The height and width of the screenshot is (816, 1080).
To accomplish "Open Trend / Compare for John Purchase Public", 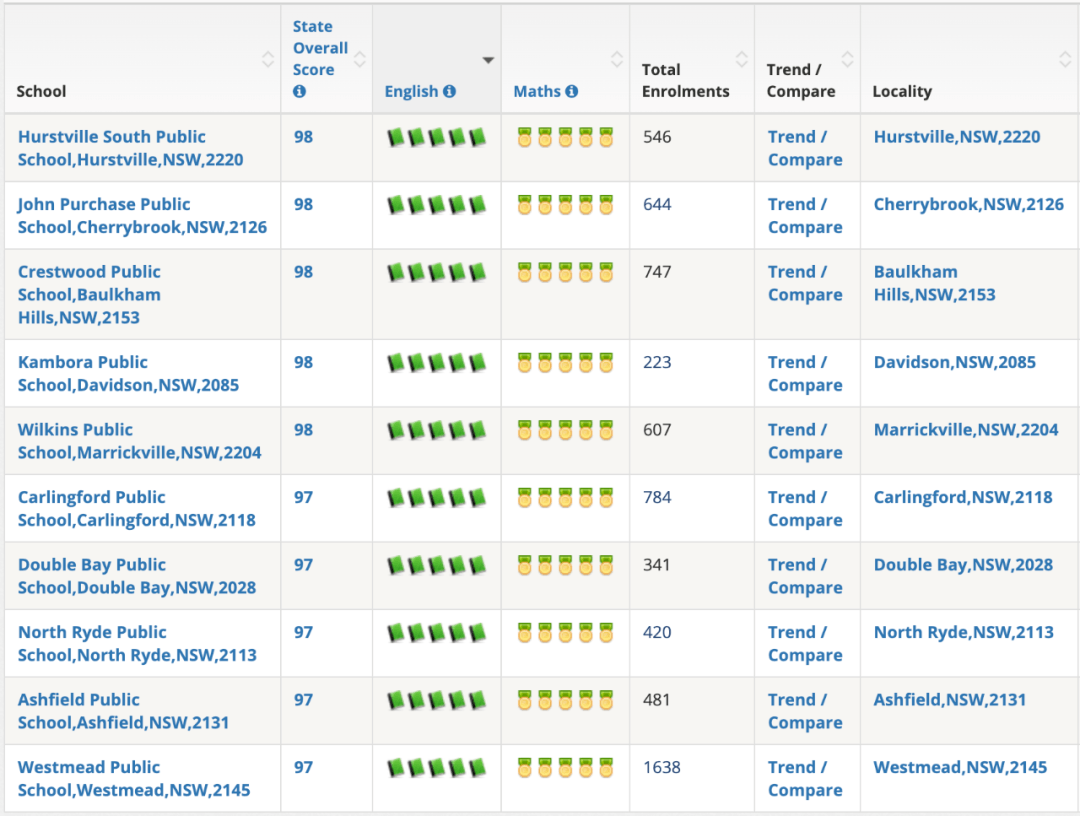I will pos(805,216).
